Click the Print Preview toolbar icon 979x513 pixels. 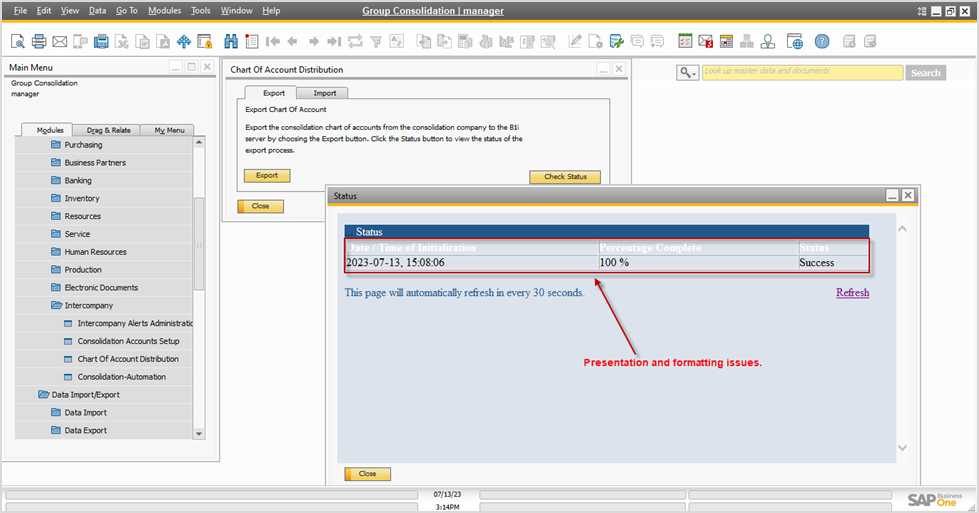[18, 42]
